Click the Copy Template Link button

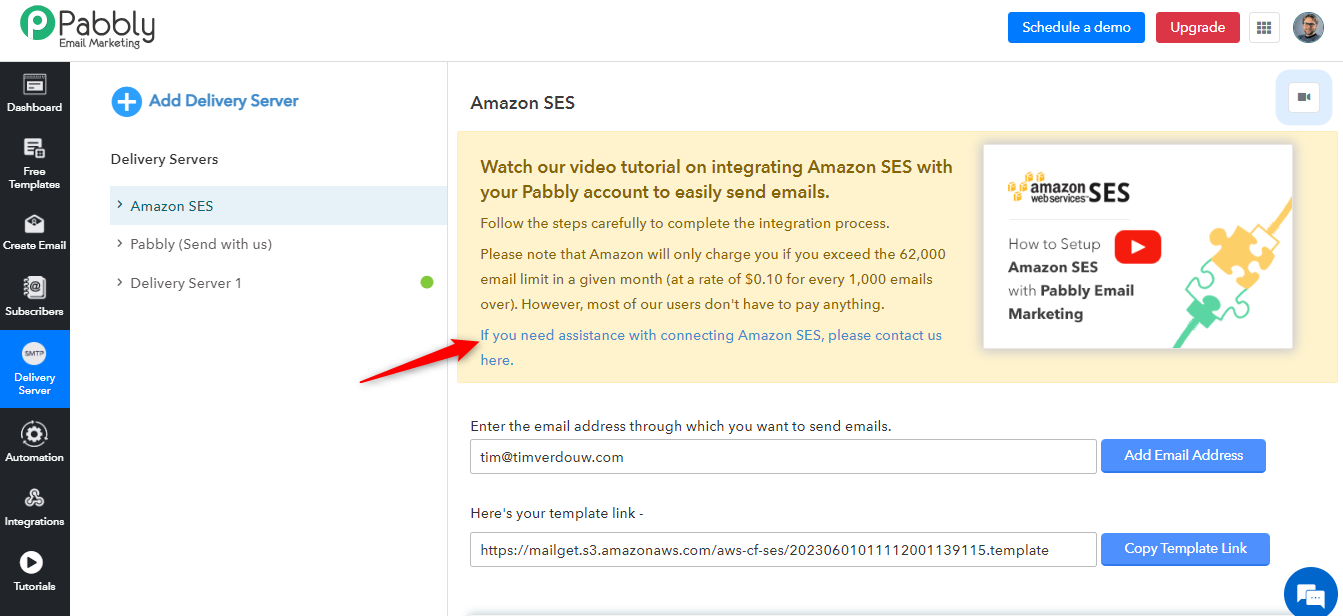point(1185,549)
